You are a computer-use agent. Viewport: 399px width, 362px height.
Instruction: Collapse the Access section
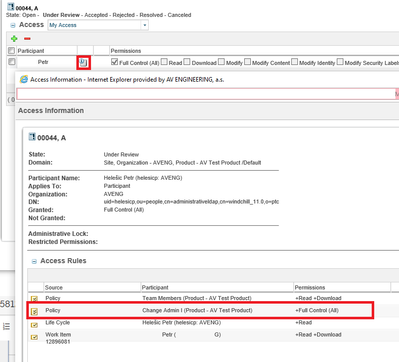[x=13, y=25]
